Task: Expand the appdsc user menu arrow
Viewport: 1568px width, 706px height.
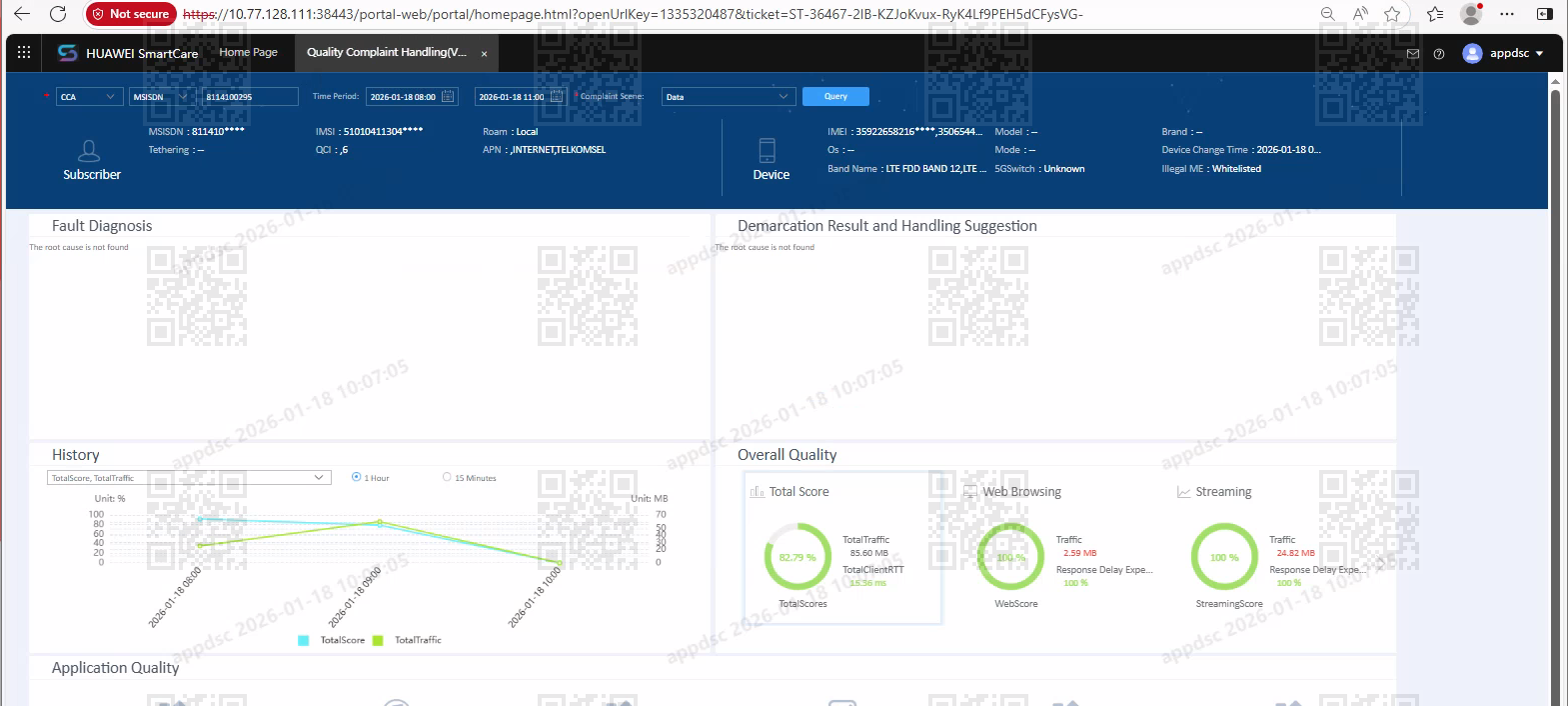Action: [x=1539, y=54]
